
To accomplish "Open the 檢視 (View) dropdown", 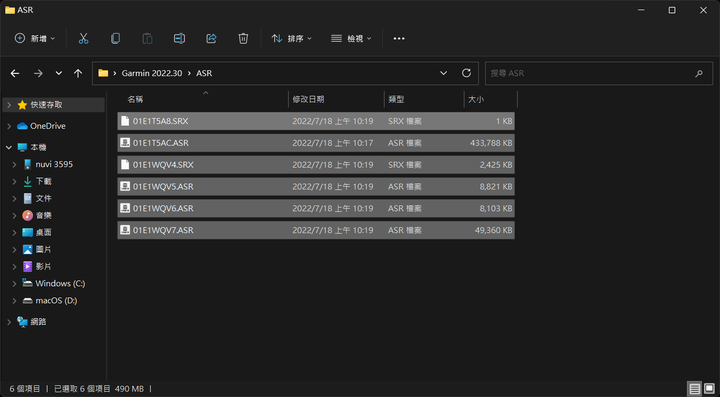I will click(x=351, y=39).
